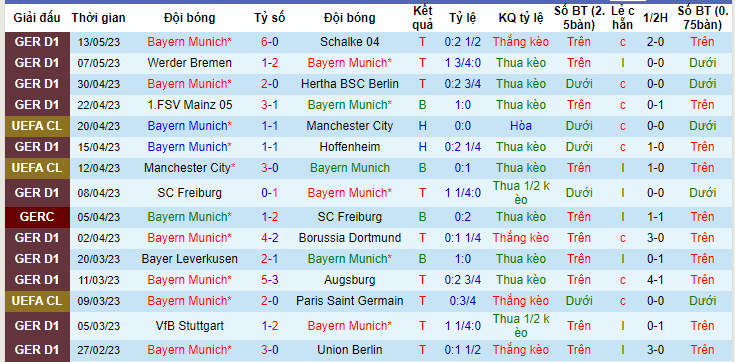
Task: Select Bayer Leverkusen team link
Action: [x=189, y=259]
